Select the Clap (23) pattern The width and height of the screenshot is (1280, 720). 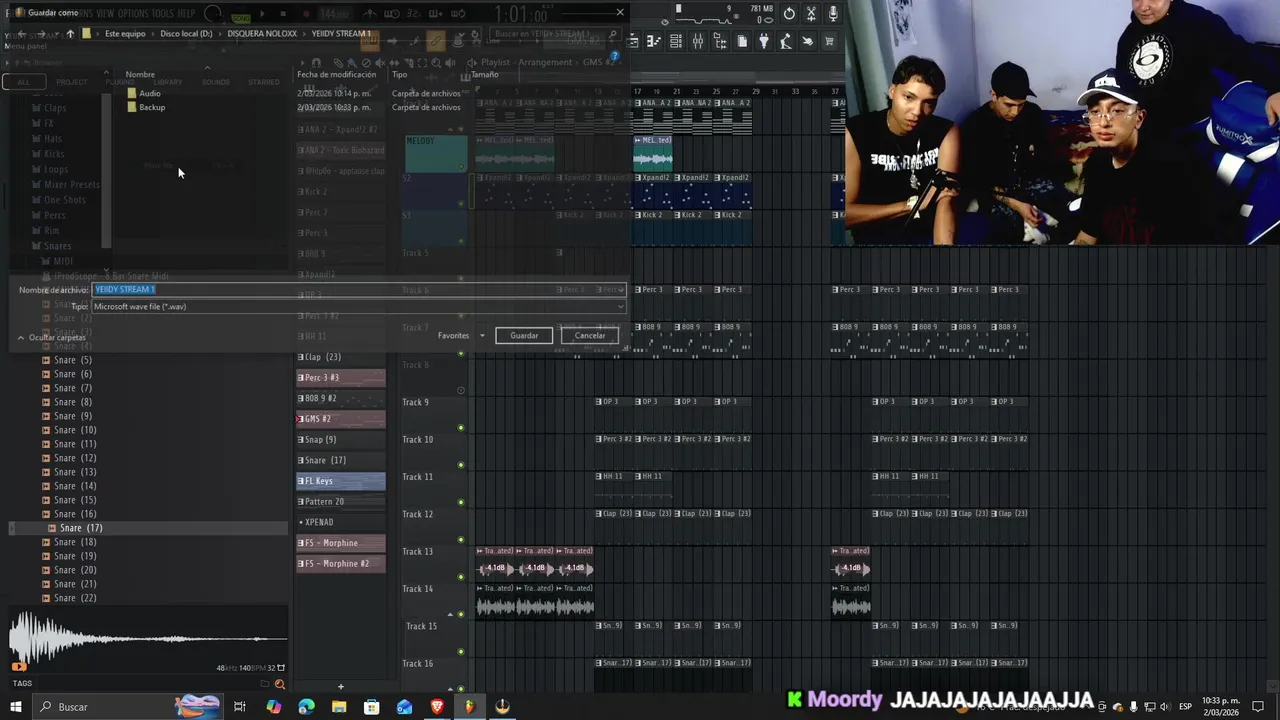pyautogui.click(x=341, y=357)
